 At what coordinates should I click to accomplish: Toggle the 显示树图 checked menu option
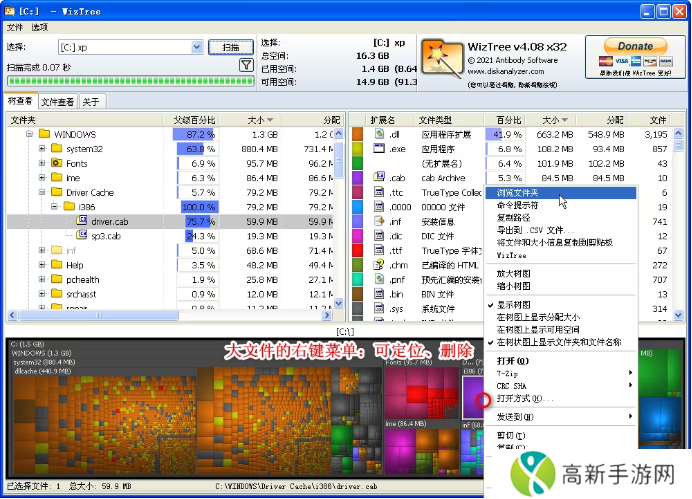tap(515, 305)
